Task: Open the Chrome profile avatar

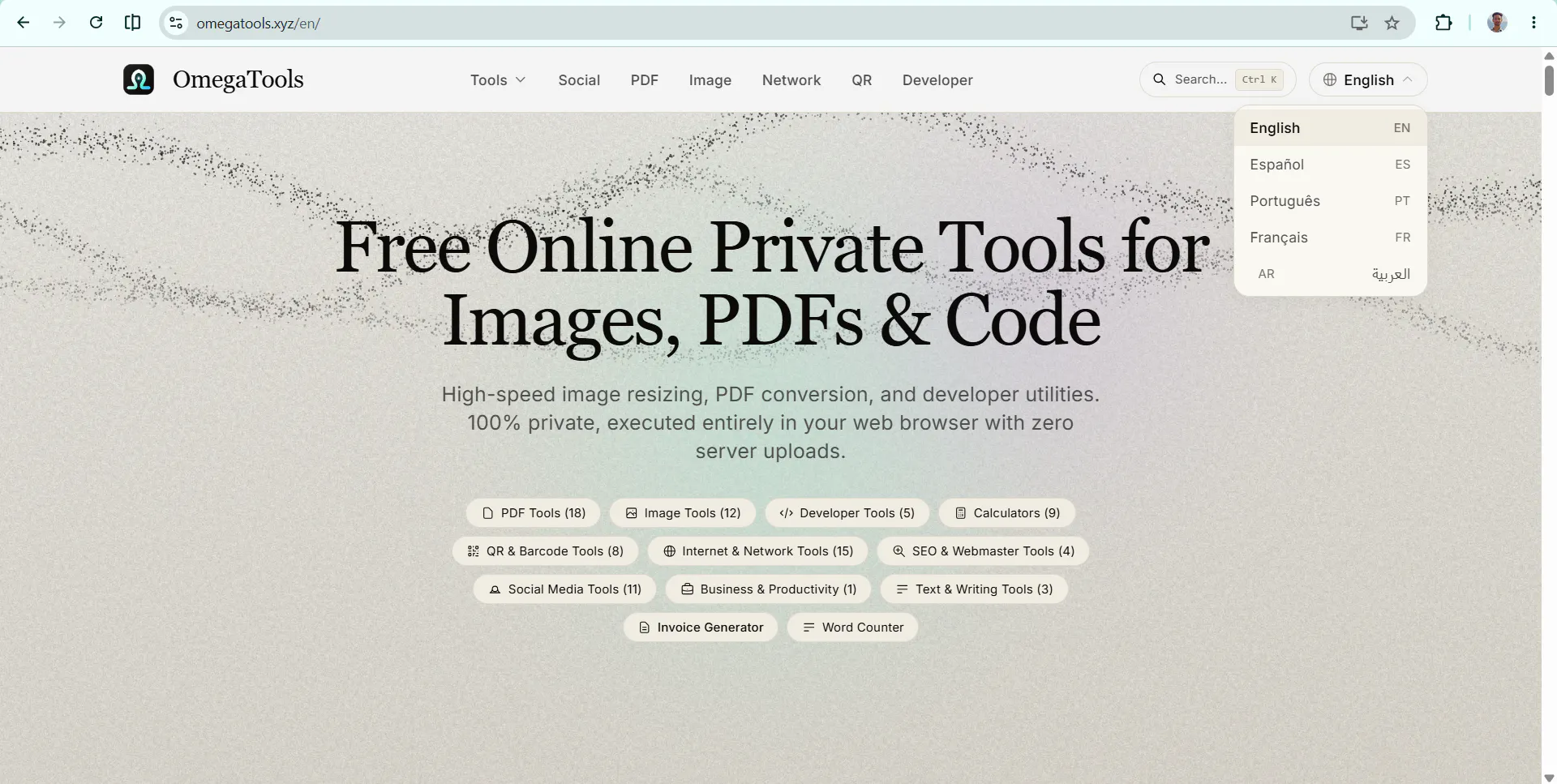Action: click(1497, 23)
